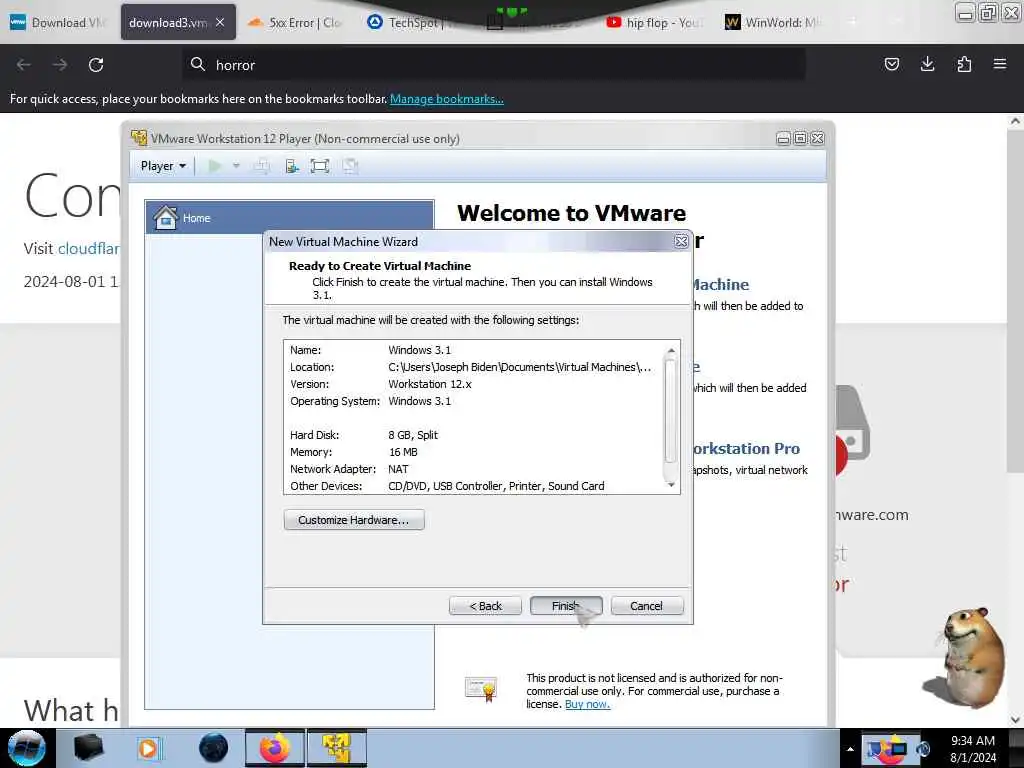Open the Firefox downloads icon
Image resolution: width=1024 pixels, height=768 pixels.
[927, 64]
